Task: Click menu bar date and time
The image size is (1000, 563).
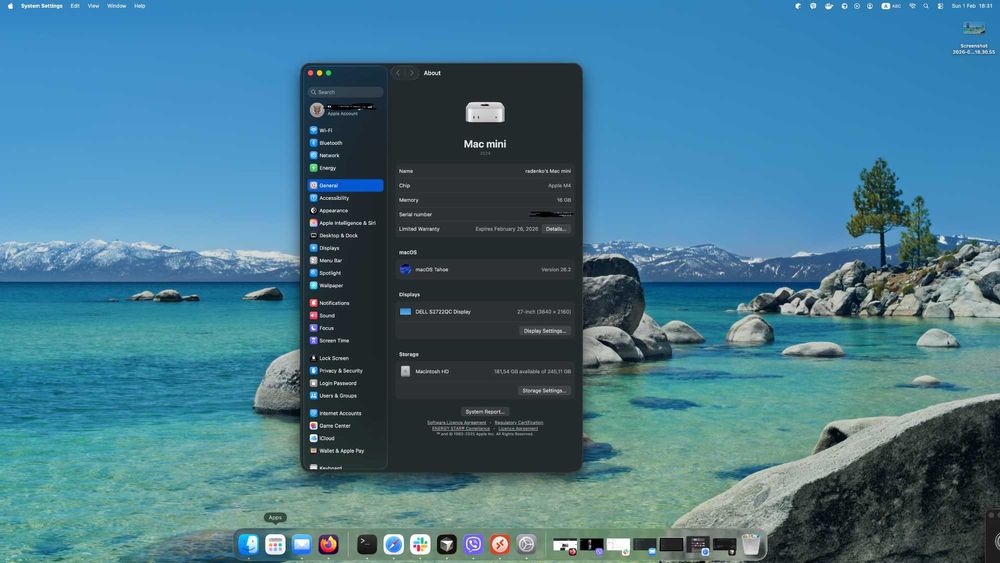Action: click(972, 6)
